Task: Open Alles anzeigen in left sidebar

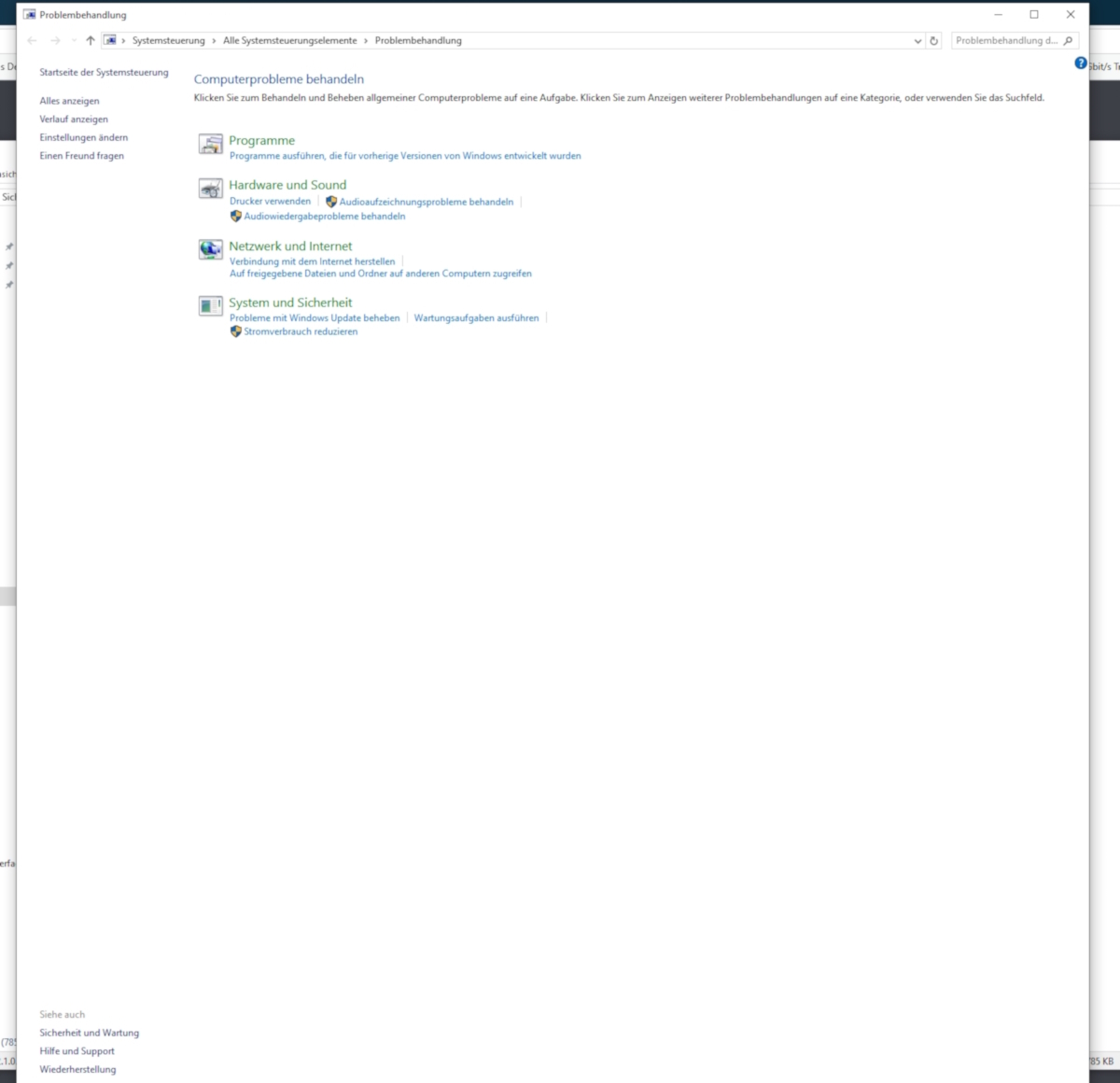Action: tap(69, 101)
